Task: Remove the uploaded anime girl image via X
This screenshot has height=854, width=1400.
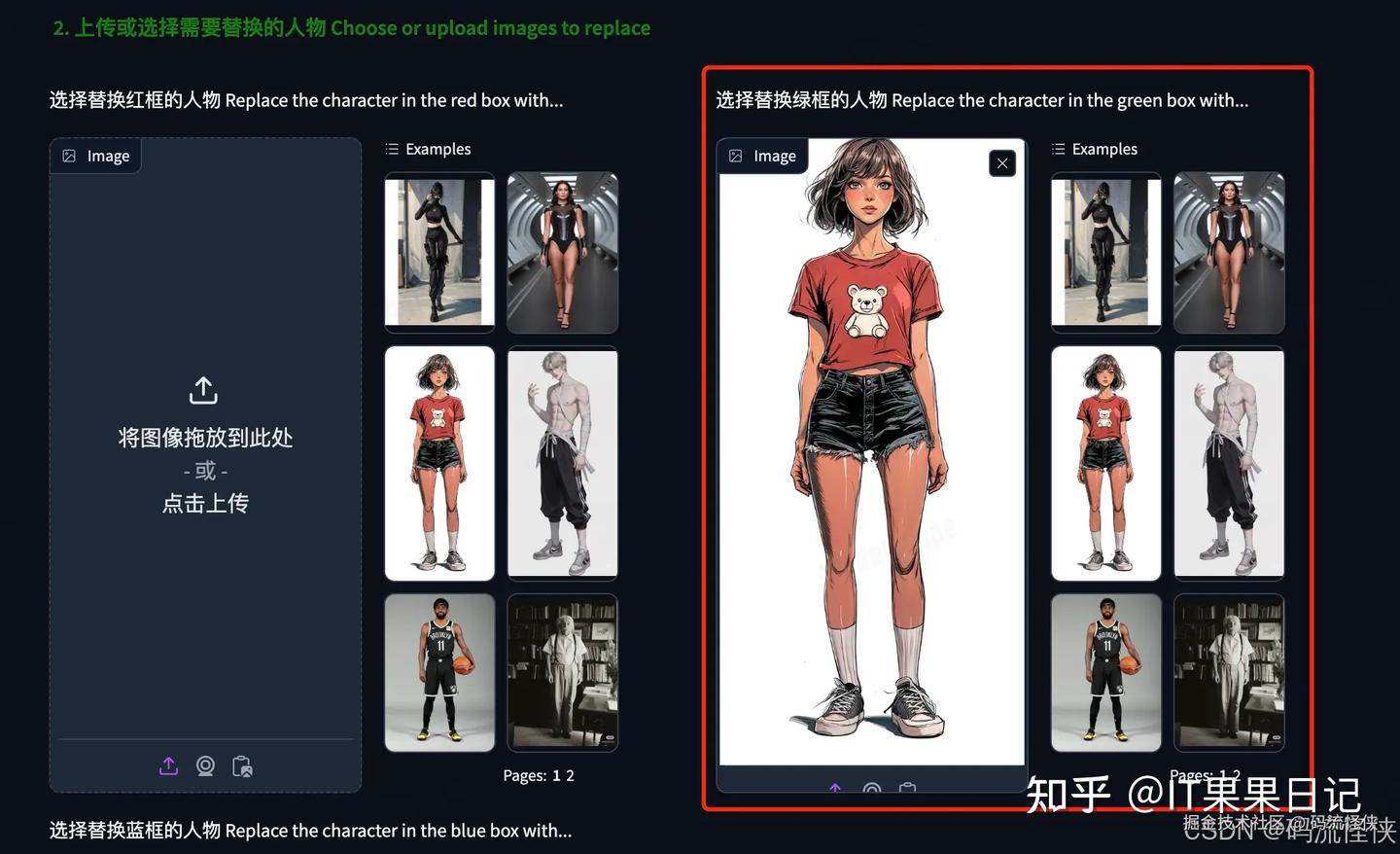Action: click(1001, 162)
